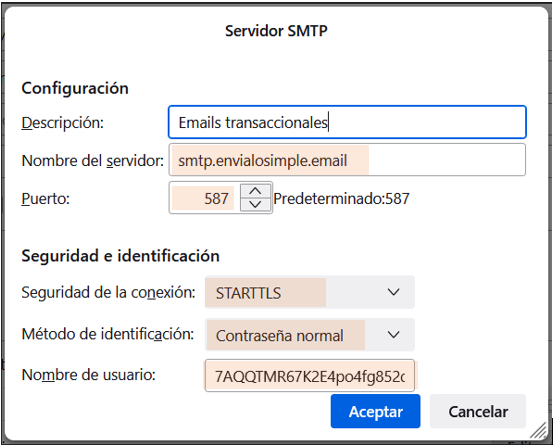
Task: Click the Servidor SMTP dialog title
Action: coord(276,31)
